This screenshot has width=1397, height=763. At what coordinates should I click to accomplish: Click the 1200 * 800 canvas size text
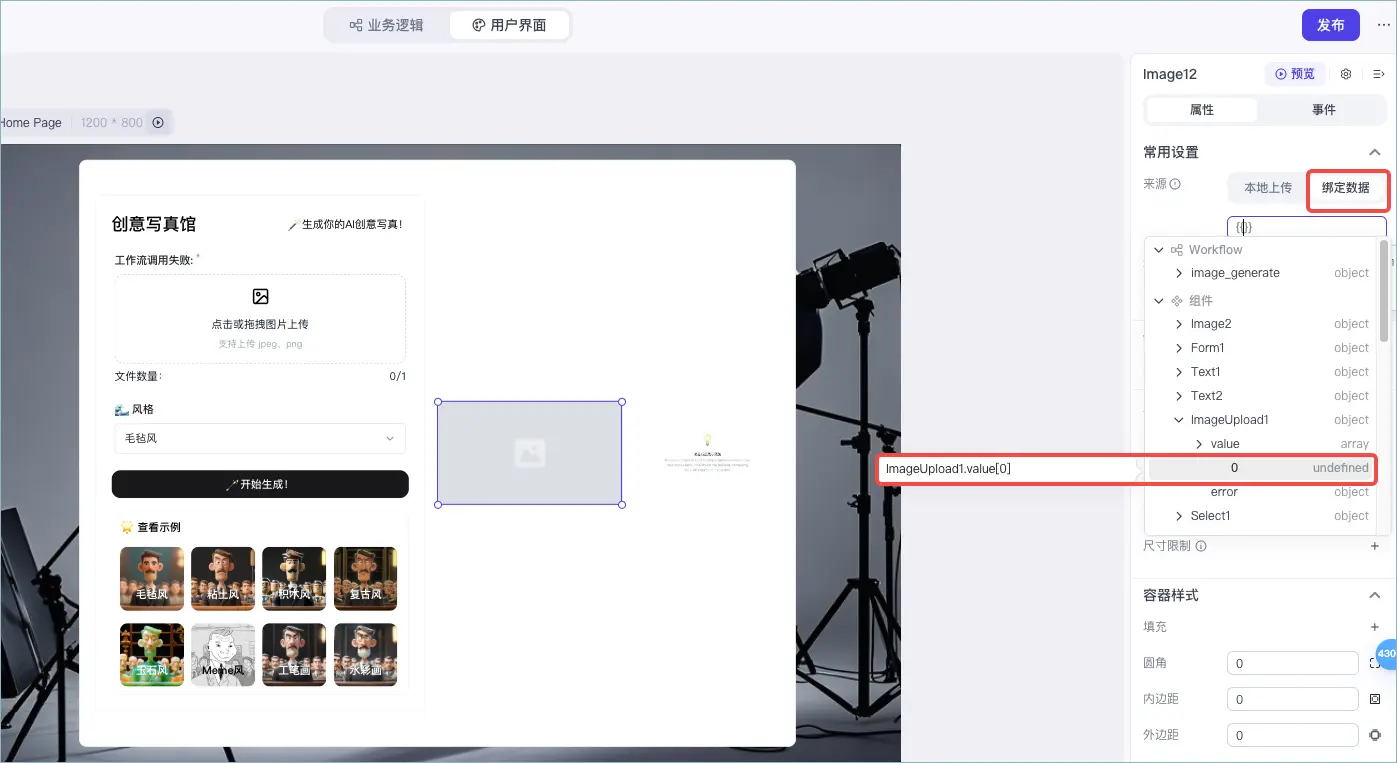pos(112,122)
